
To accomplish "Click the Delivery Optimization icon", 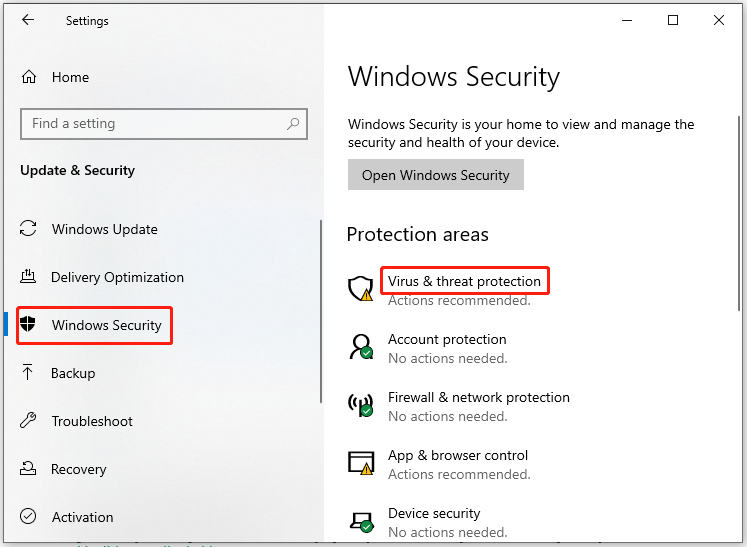I will (x=29, y=277).
